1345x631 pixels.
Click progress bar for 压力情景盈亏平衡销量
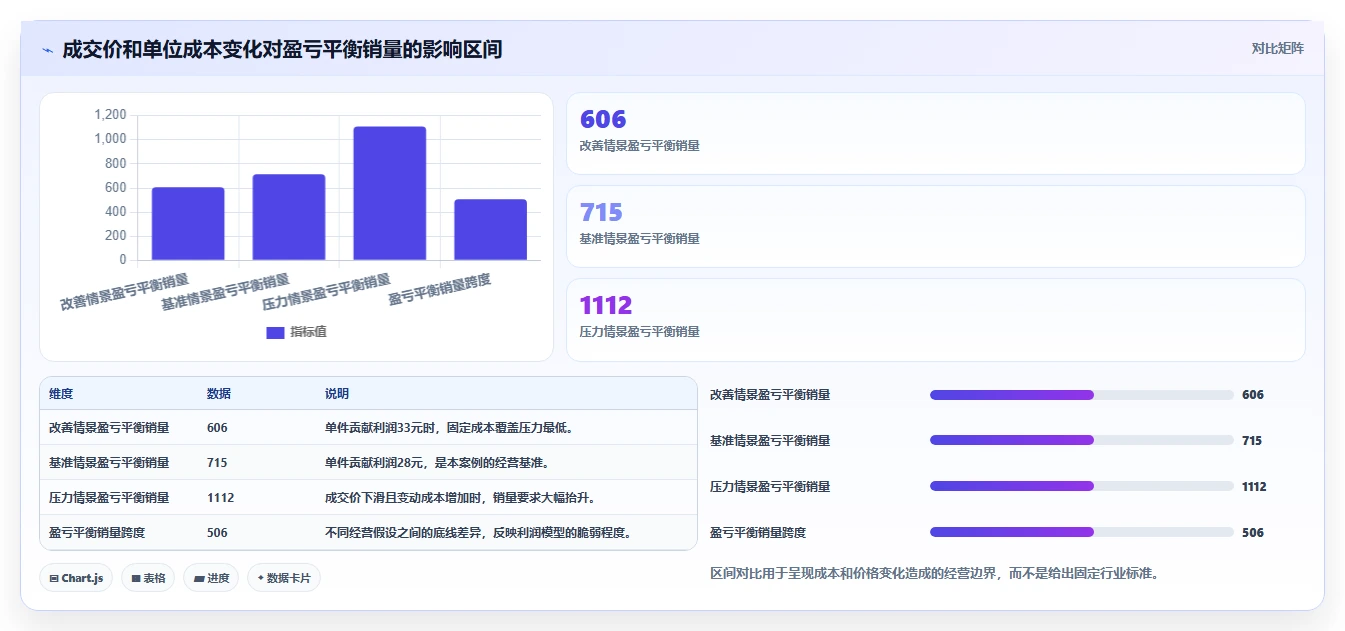[1081, 486]
